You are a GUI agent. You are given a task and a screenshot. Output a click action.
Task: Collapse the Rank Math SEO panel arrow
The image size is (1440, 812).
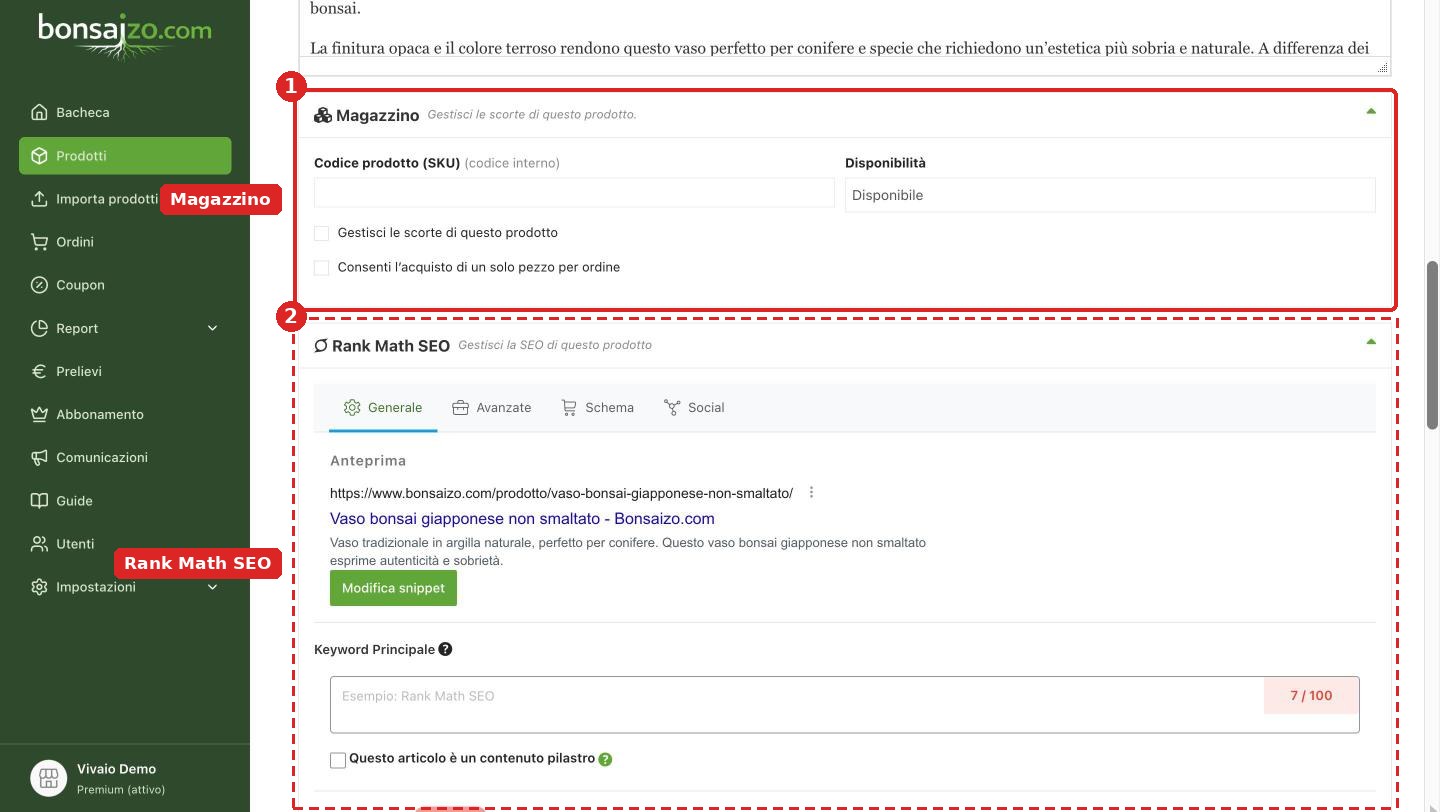(1371, 342)
